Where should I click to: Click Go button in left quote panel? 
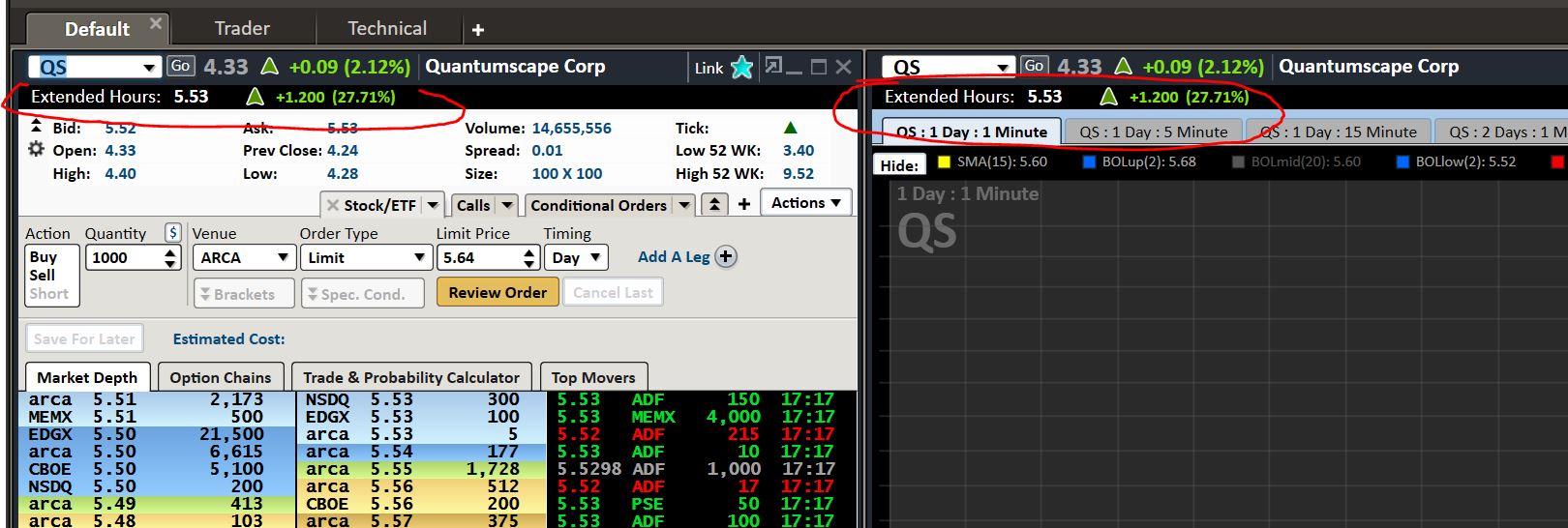coord(180,66)
